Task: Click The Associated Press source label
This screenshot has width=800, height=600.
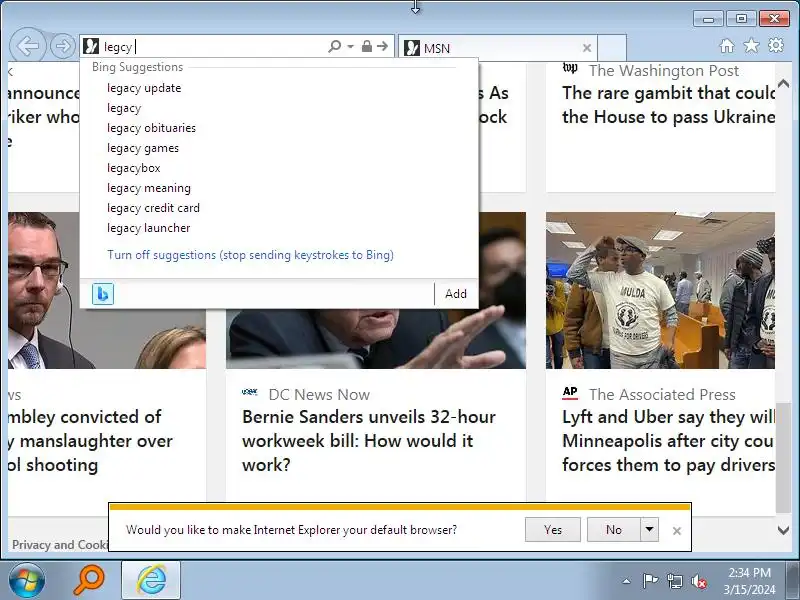Action: [662, 394]
